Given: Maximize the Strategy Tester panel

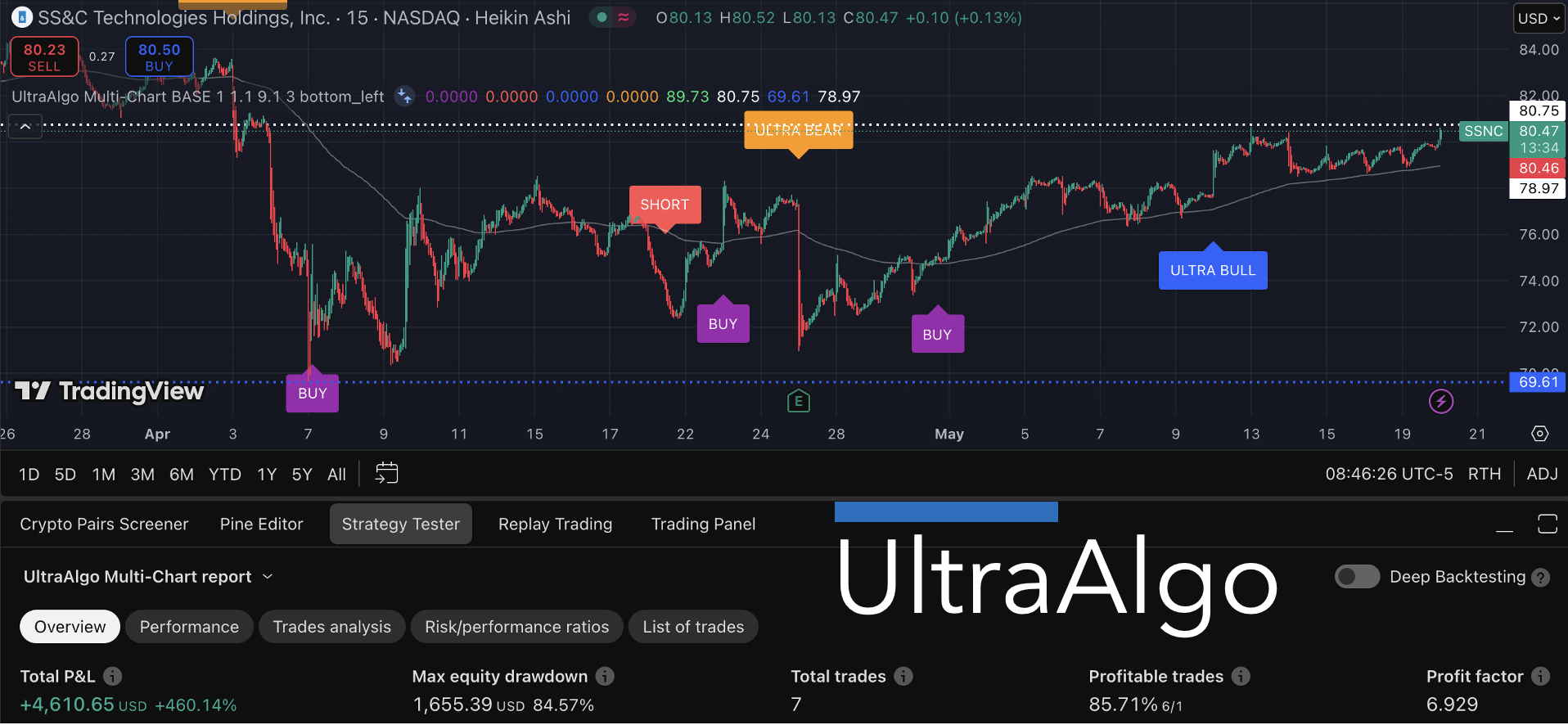Looking at the screenshot, I should [x=1547, y=525].
